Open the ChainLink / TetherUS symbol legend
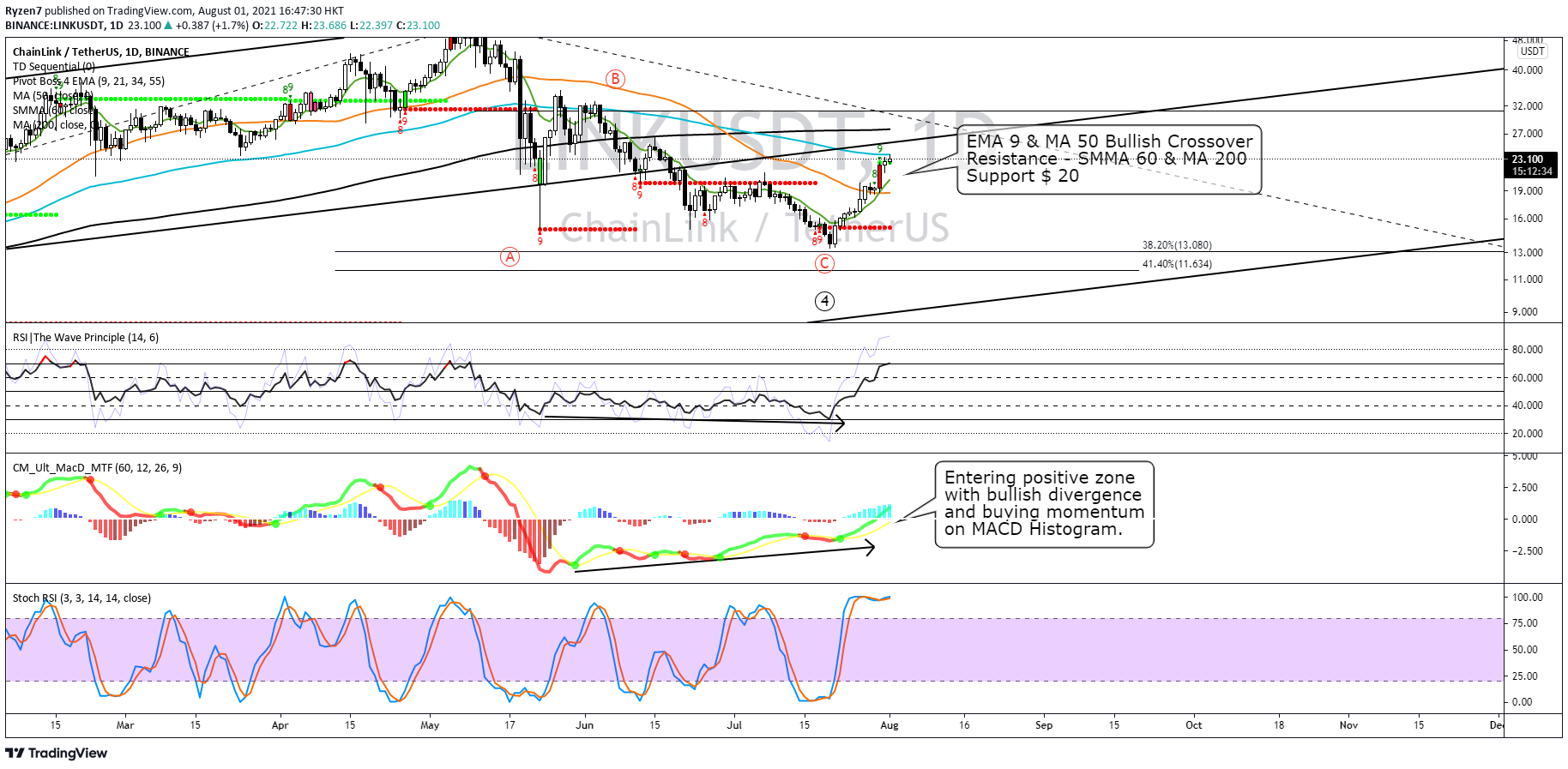The width and height of the screenshot is (1568, 769). pyautogui.click(x=101, y=51)
